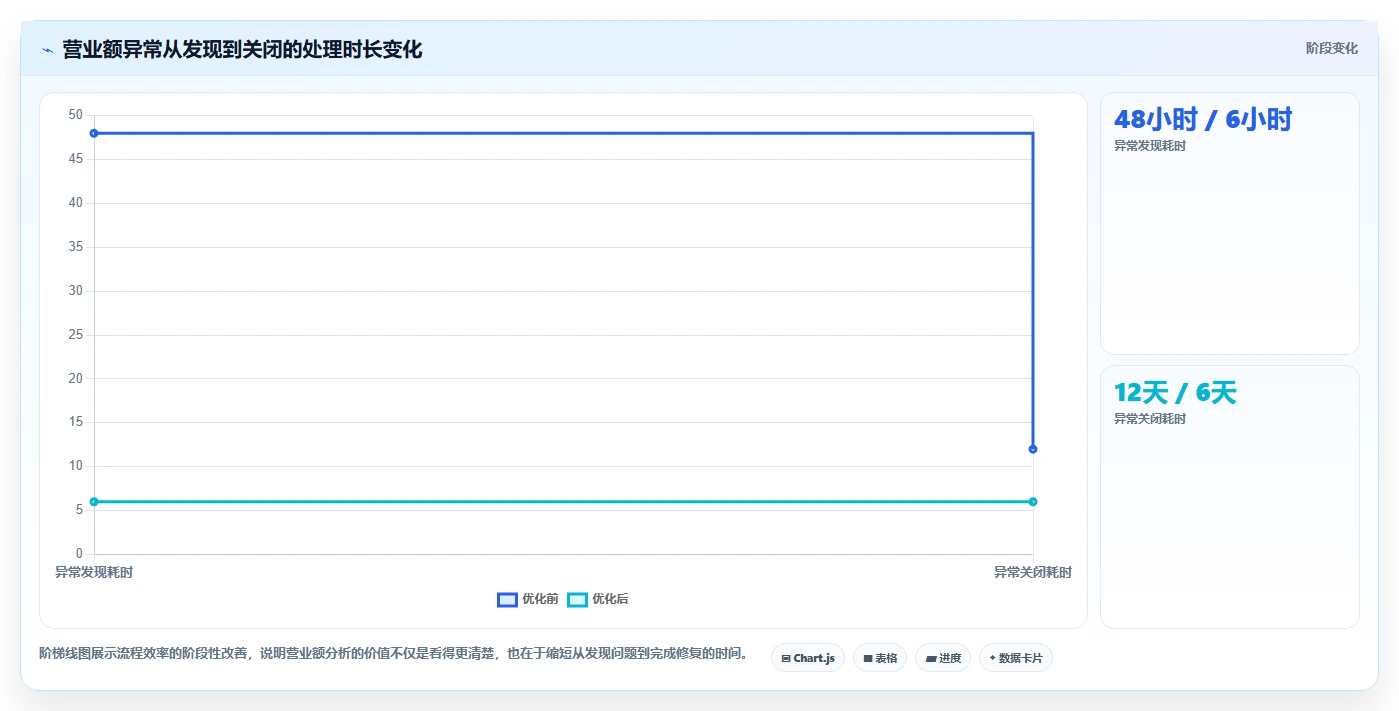This screenshot has width=1399, height=711.
Task: Click the 优化后 point above 异常发现耗时
Action: pyautogui.click(x=94, y=502)
